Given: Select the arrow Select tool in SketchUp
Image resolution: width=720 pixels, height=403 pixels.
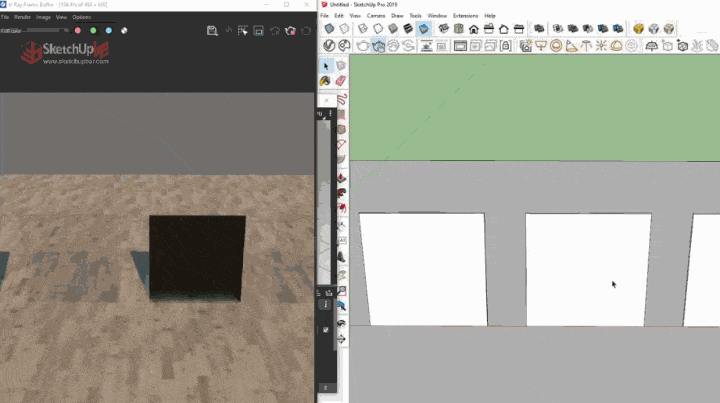Looking at the screenshot, I should tap(326, 66).
